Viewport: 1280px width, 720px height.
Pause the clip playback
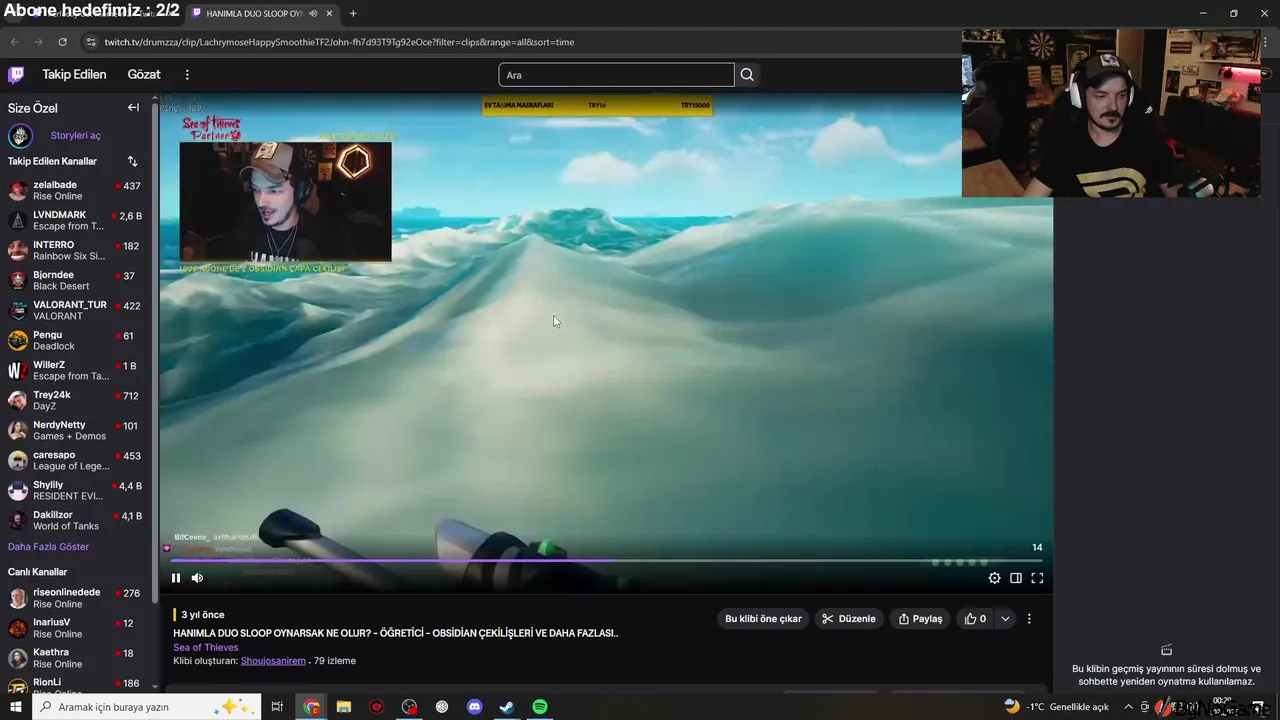[176, 578]
